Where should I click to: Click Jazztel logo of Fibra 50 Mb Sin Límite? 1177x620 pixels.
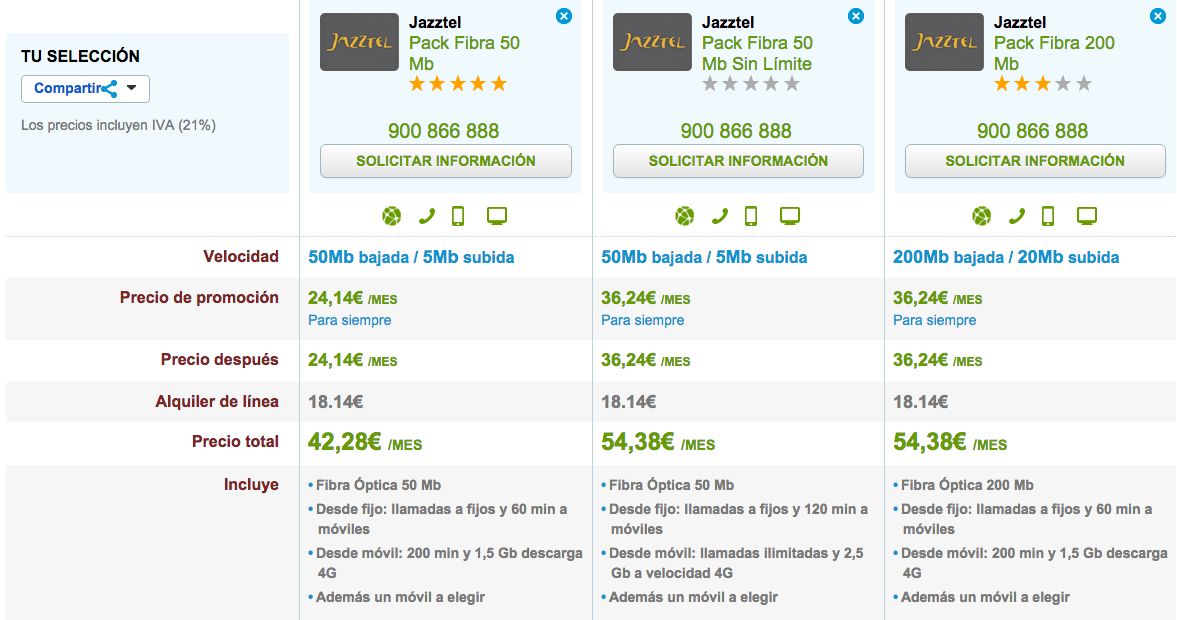tap(652, 42)
